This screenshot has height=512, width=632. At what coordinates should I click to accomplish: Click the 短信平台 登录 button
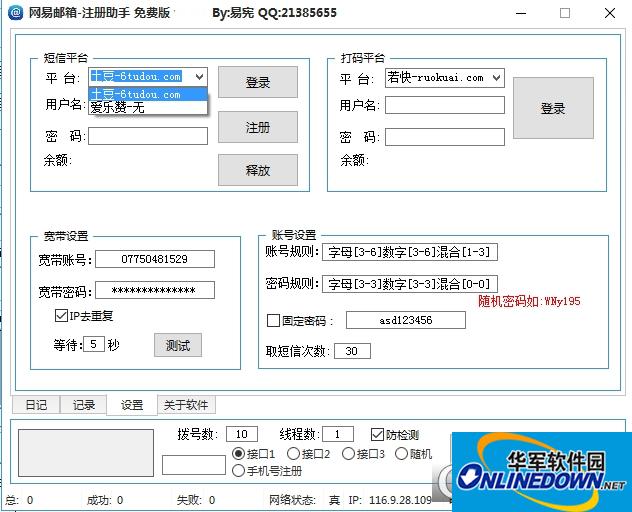pyautogui.click(x=258, y=82)
